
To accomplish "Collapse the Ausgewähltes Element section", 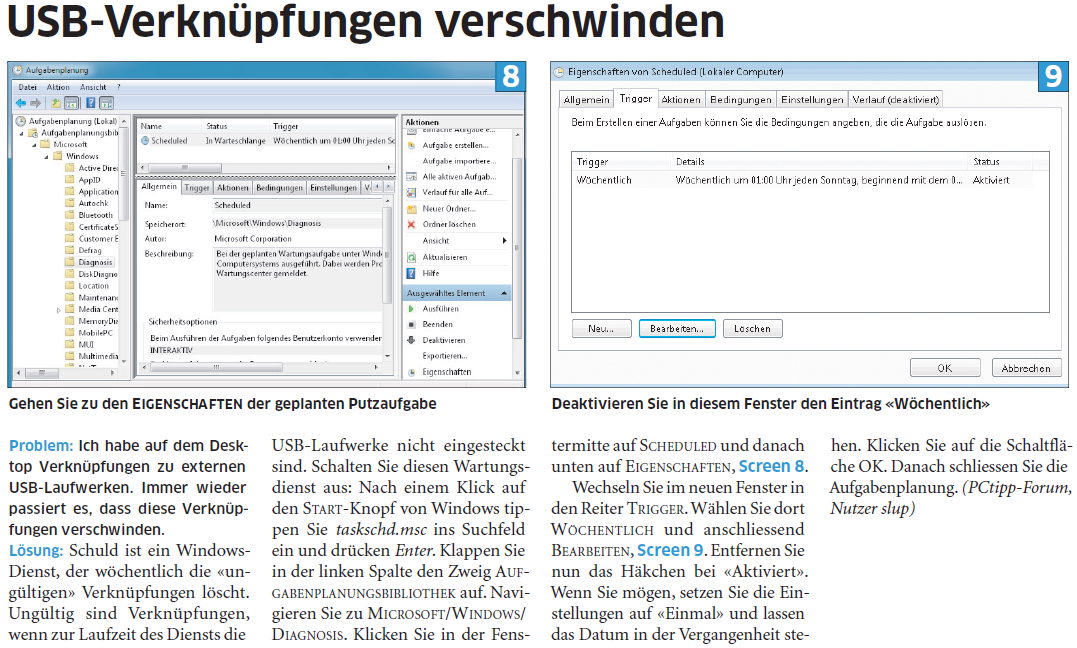I will tap(504, 293).
